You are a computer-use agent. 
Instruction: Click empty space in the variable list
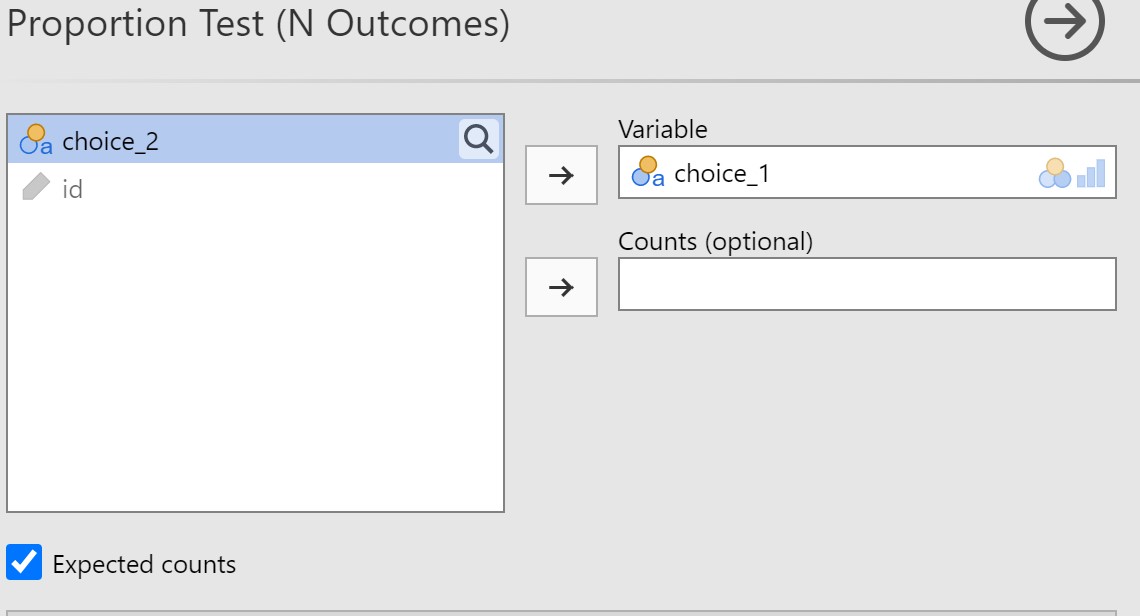tap(255, 380)
